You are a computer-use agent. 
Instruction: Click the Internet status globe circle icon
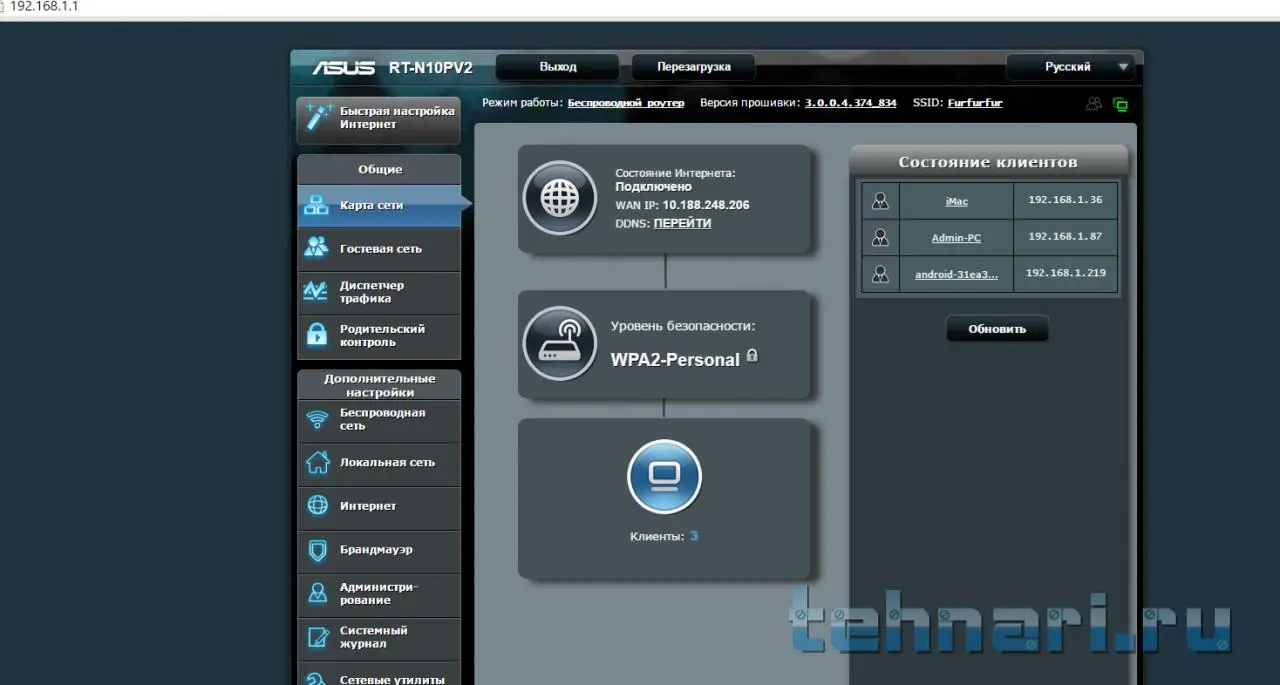560,198
